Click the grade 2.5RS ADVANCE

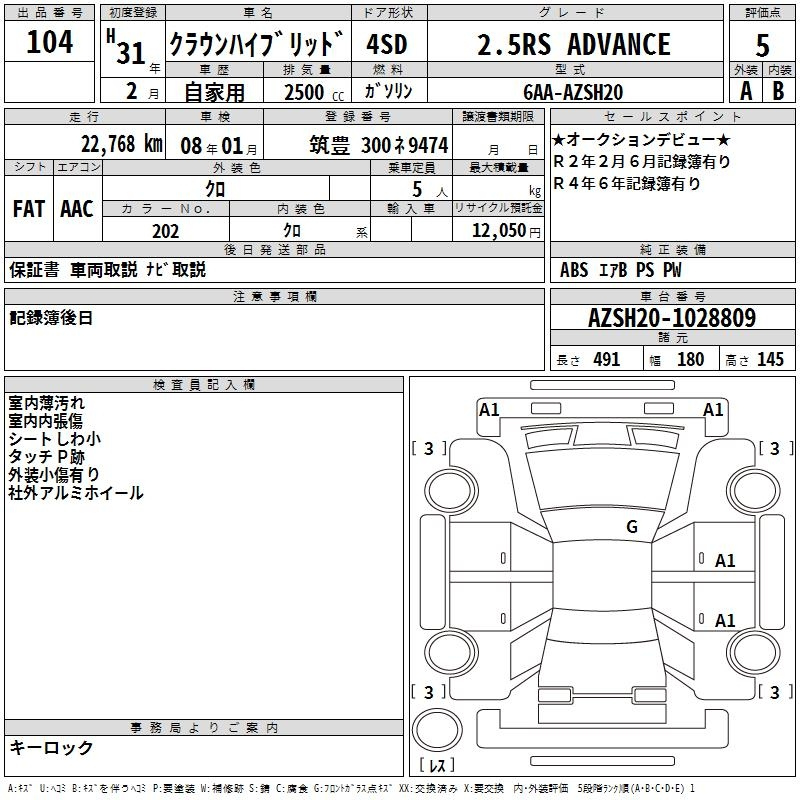pos(574,44)
